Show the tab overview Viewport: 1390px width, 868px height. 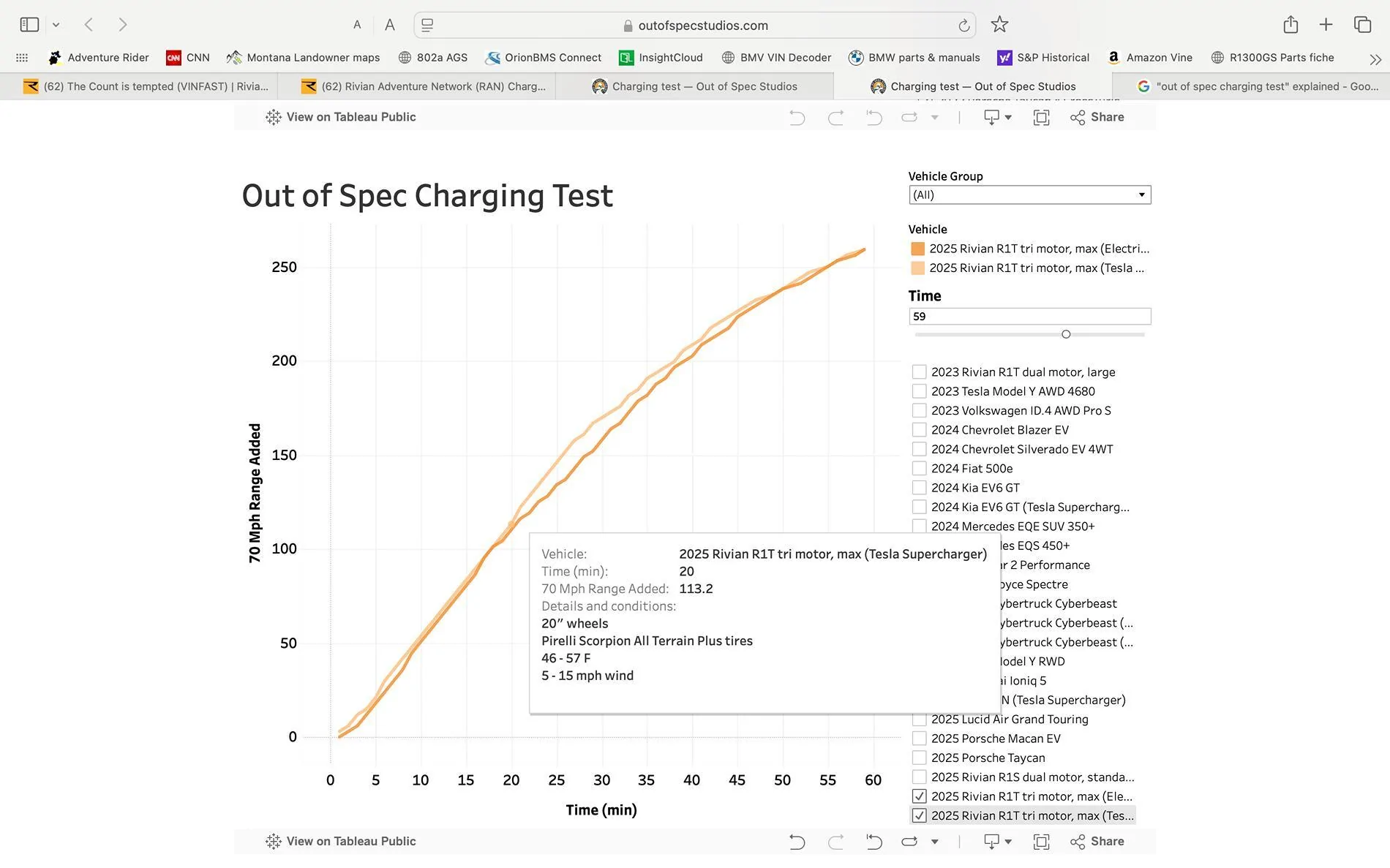[1362, 25]
